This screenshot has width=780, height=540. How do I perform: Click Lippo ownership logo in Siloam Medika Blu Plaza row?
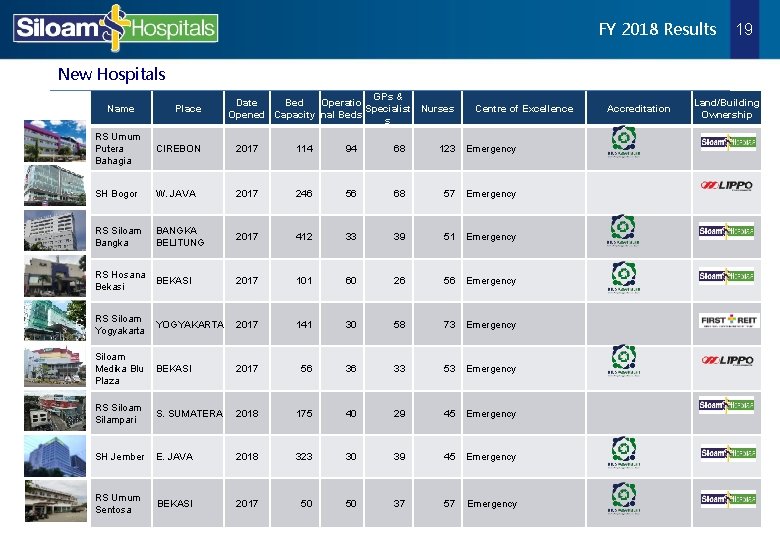pyautogui.click(x=727, y=360)
